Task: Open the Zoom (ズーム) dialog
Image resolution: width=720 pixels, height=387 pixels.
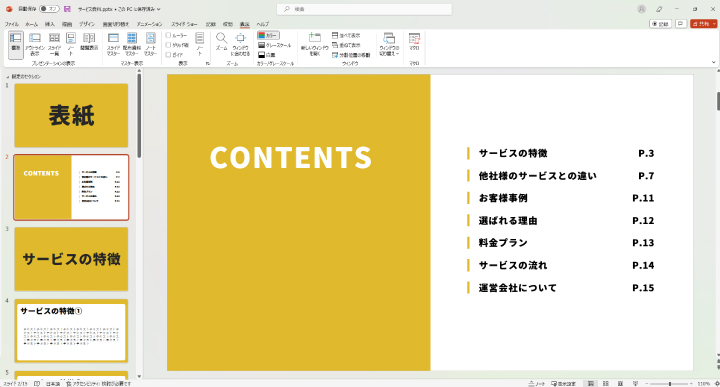Action: pos(221,42)
